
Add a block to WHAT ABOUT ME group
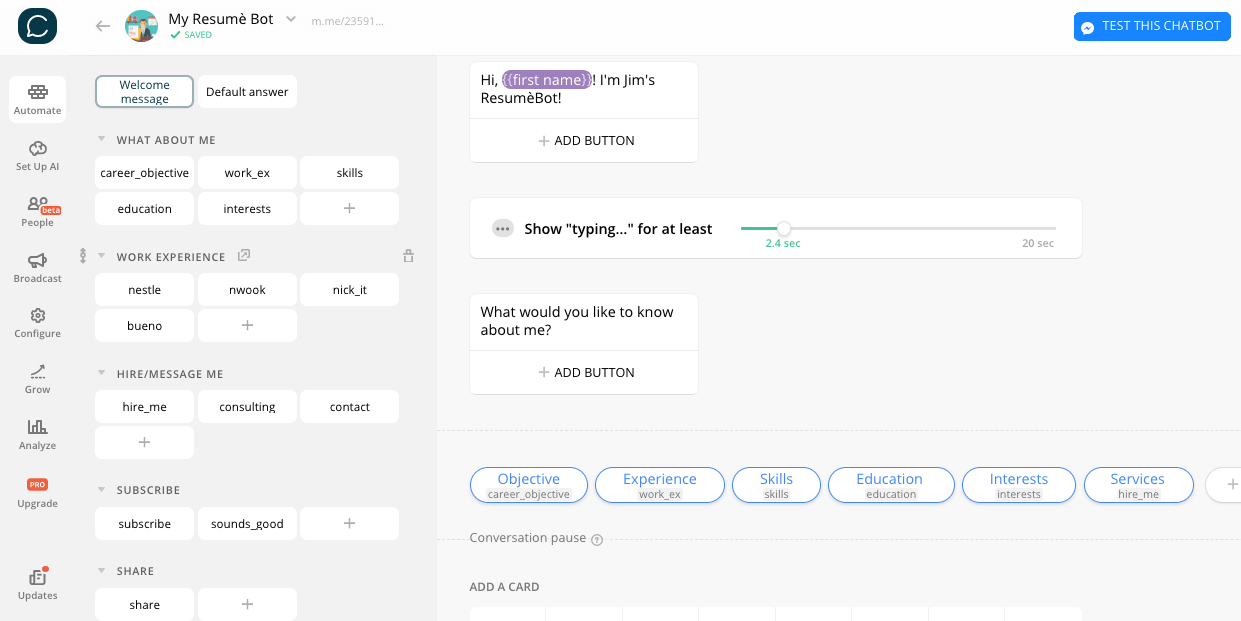click(x=350, y=208)
